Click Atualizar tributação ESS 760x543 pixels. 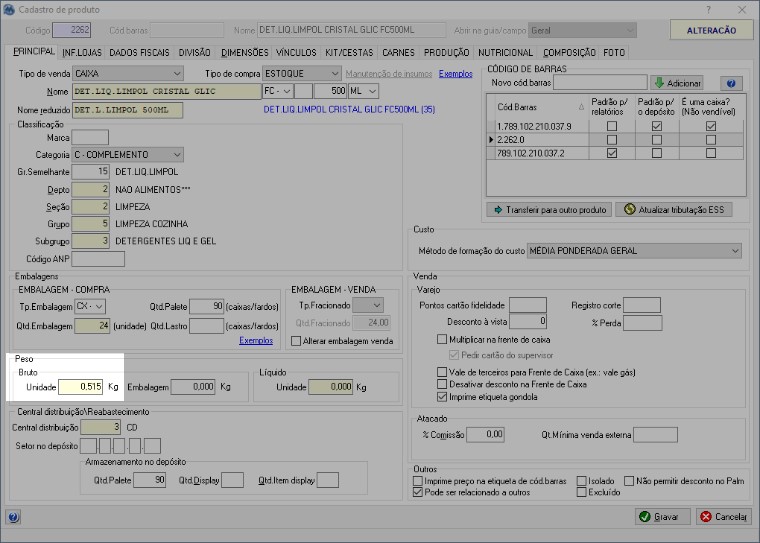tap(674, 209)
